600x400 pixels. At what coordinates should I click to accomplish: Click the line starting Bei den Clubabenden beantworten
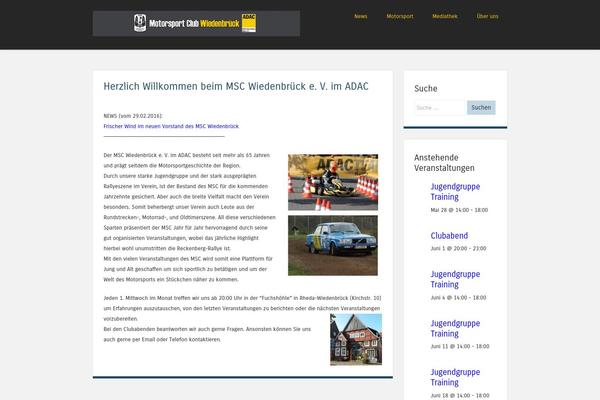[x=207, y=329]
